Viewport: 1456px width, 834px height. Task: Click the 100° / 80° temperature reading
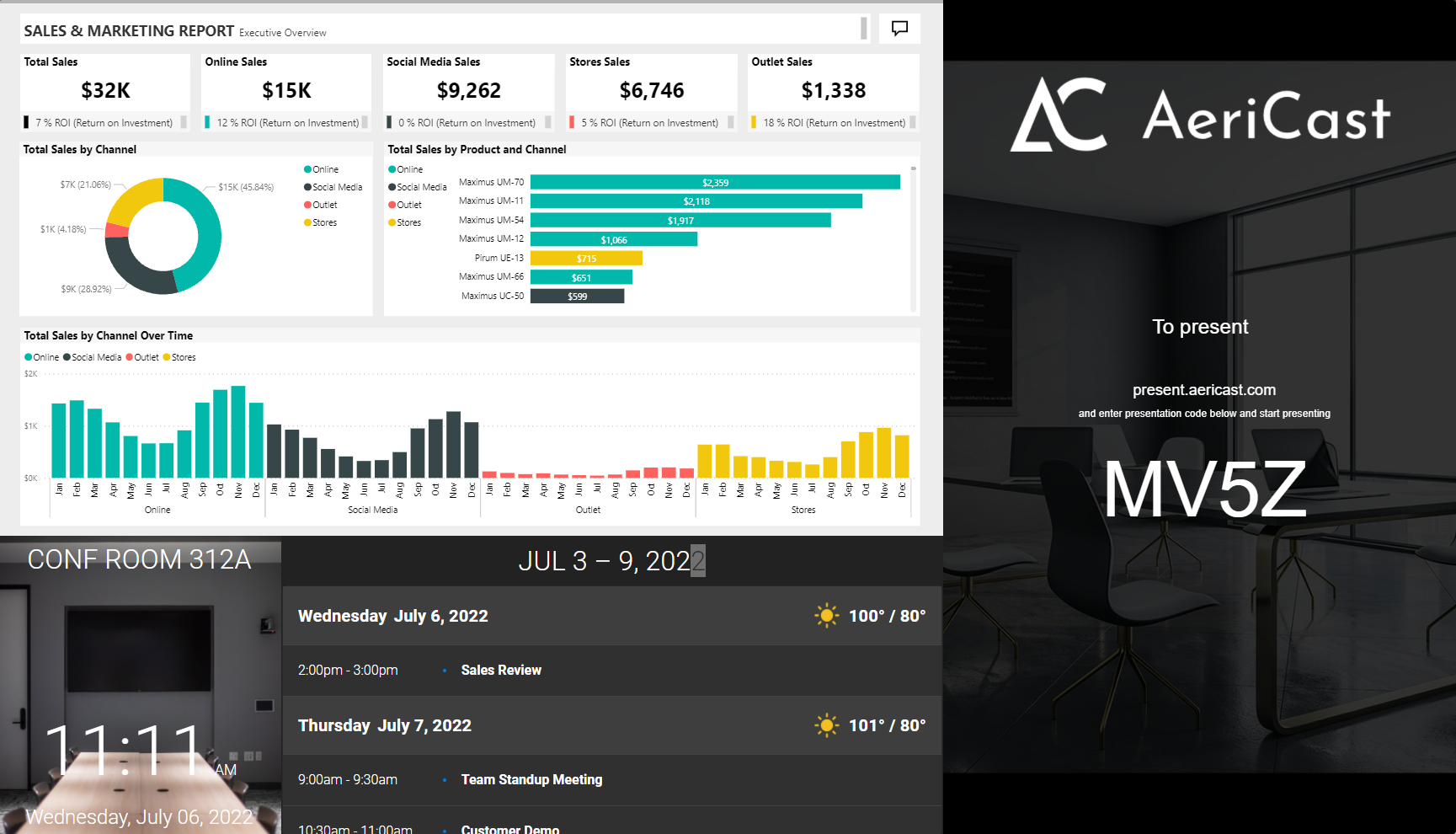887,616
